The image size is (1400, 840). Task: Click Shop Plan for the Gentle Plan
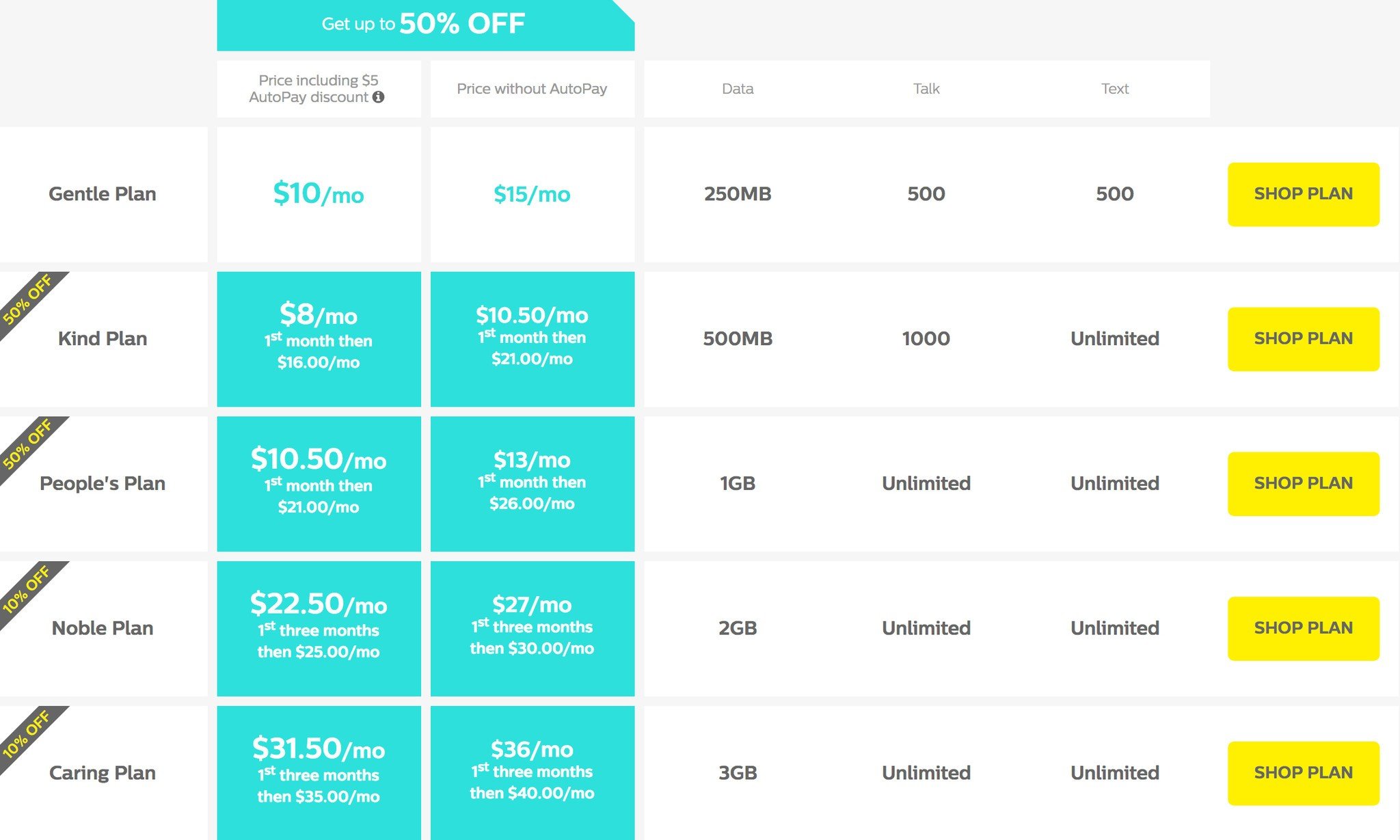point(1303,194)
